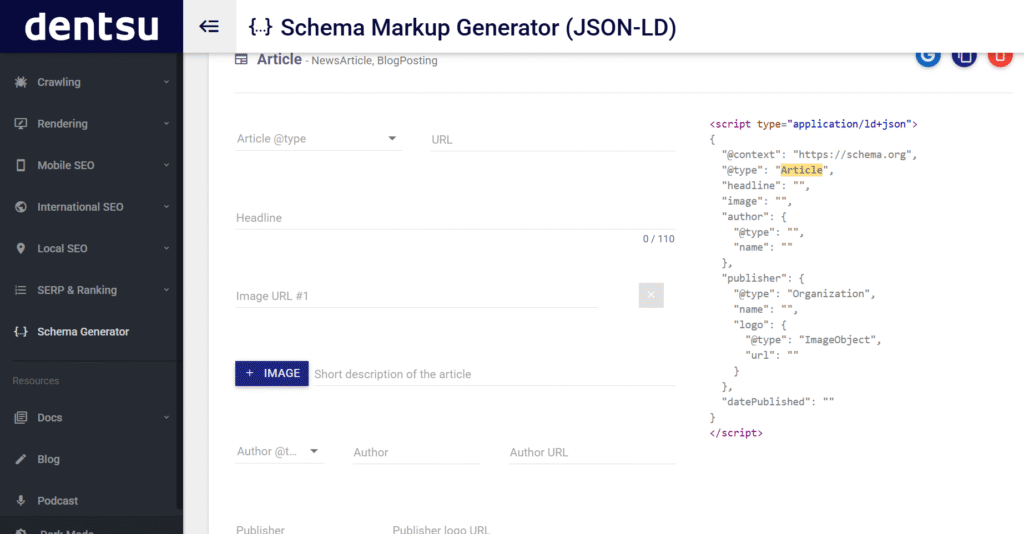
Task: Focus the Author URL field
Action: coord(592,452)
